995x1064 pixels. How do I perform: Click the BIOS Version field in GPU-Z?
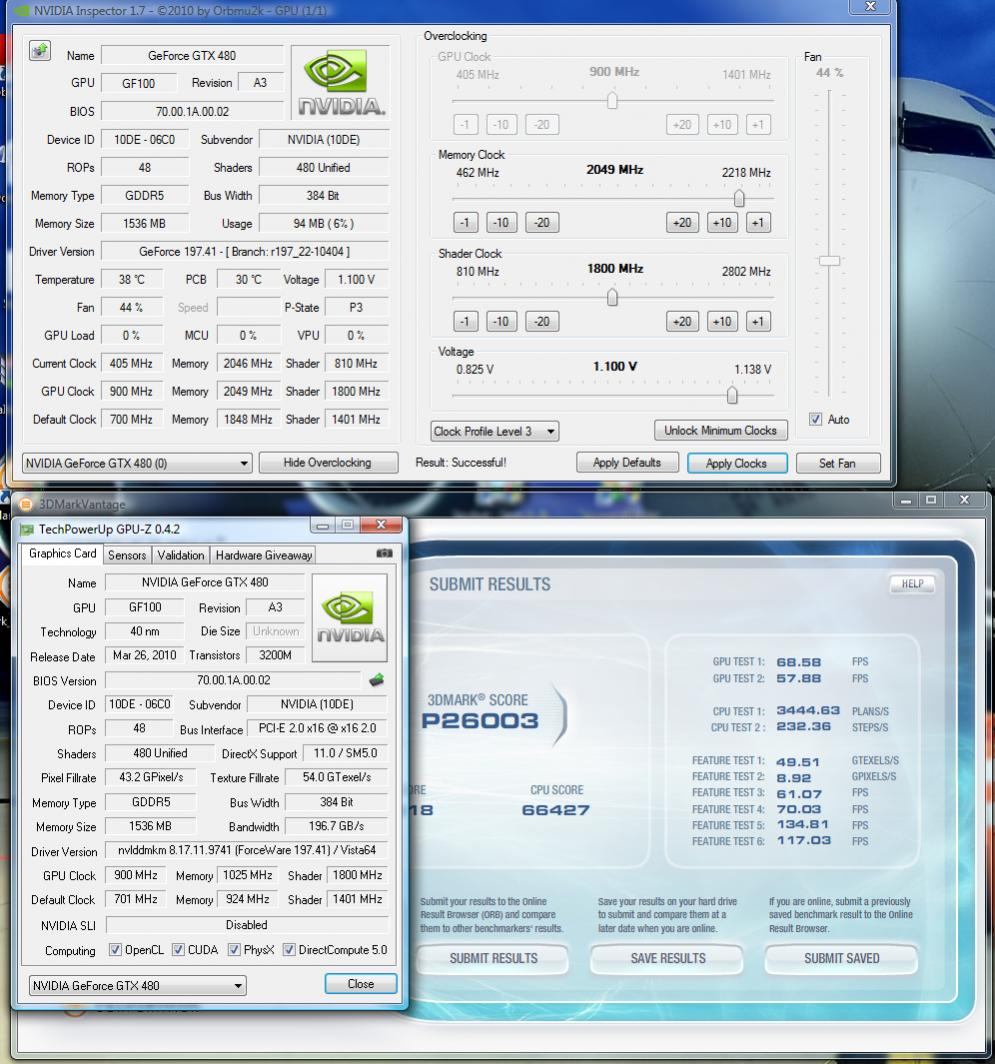[233, 680]
